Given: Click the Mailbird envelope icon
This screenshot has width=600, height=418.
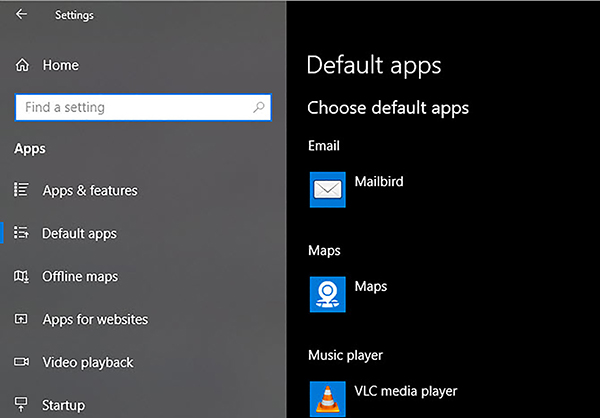Looking at the screenshot, I should pos(328,190).
